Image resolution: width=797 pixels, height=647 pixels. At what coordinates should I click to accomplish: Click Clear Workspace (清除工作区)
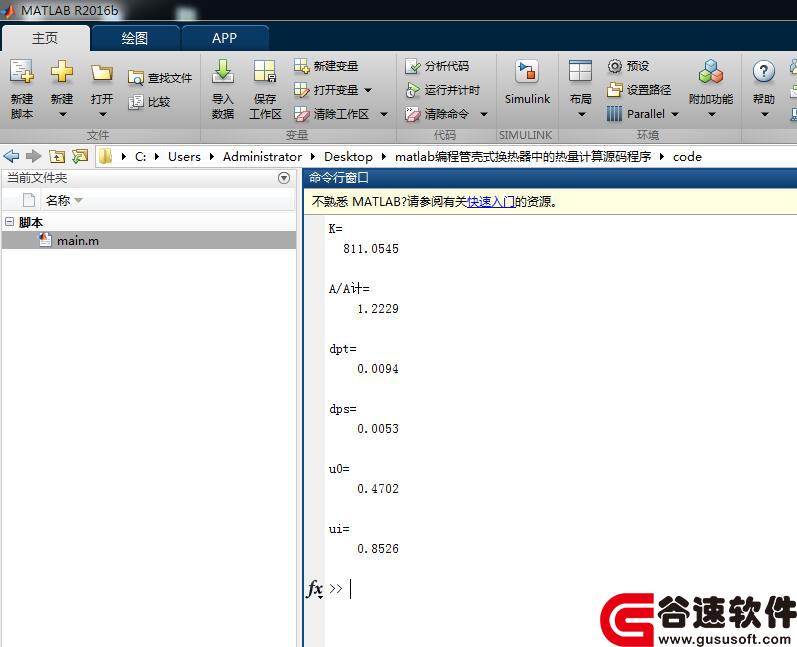(x=331, y=114)
